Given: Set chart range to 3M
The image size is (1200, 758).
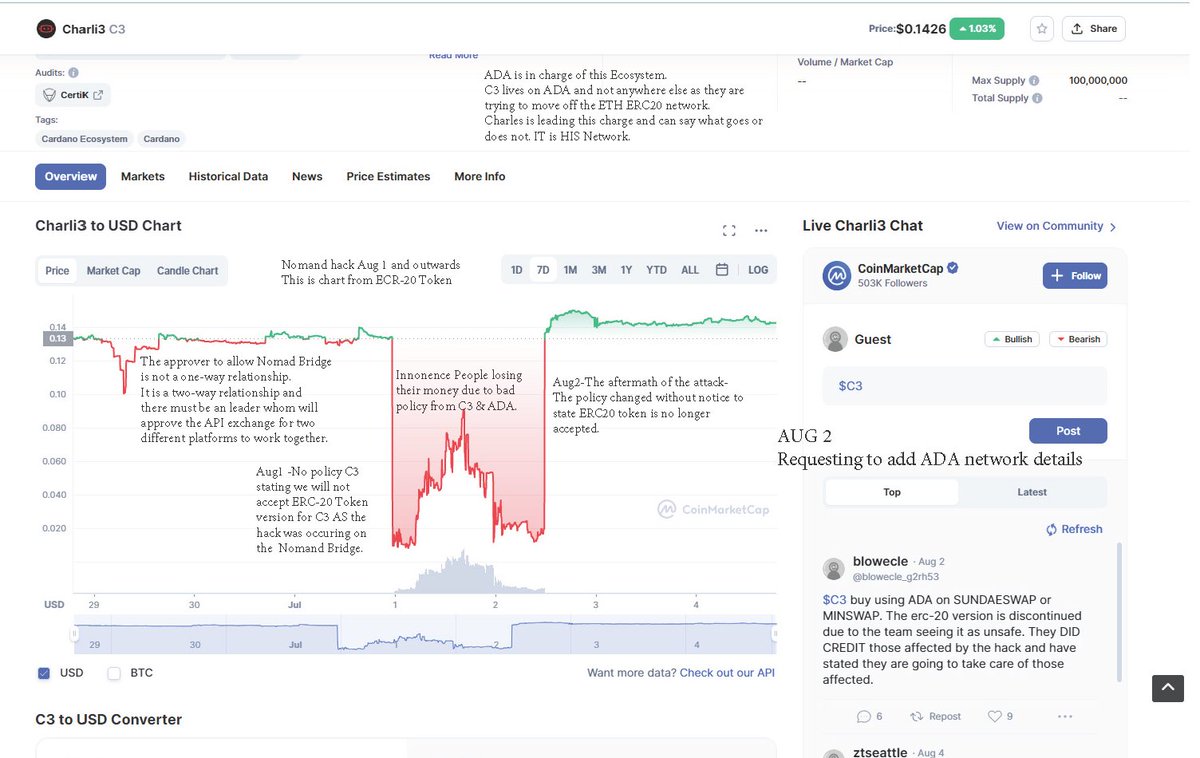Looking at the screenshot, I should click(x=599, y=270).
